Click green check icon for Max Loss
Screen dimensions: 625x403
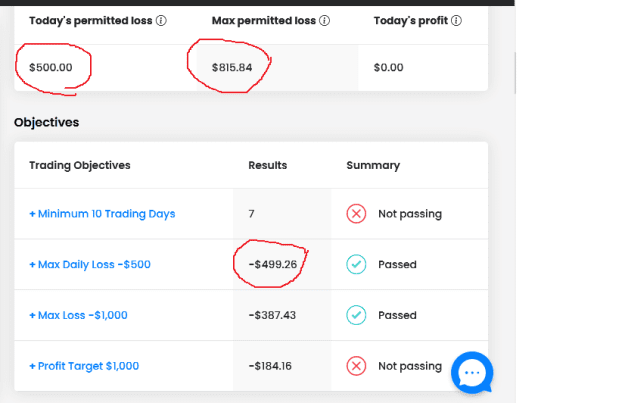click(356, 315)
